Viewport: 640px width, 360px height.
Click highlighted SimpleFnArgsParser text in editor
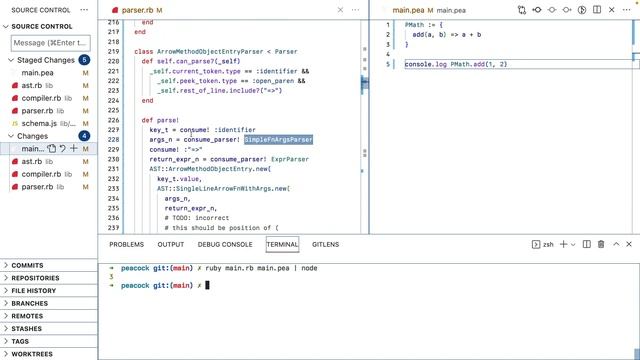pyautogui.click(x=278, y=140)
